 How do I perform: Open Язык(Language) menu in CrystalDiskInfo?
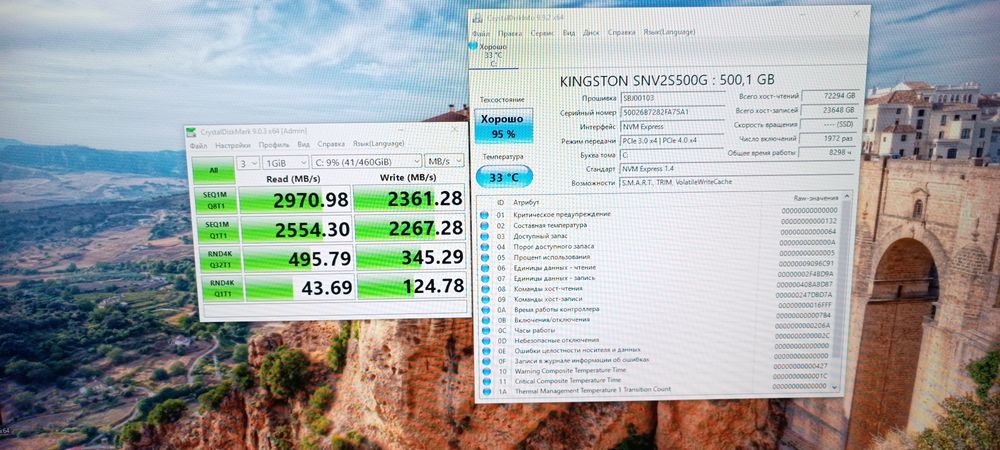668,31
